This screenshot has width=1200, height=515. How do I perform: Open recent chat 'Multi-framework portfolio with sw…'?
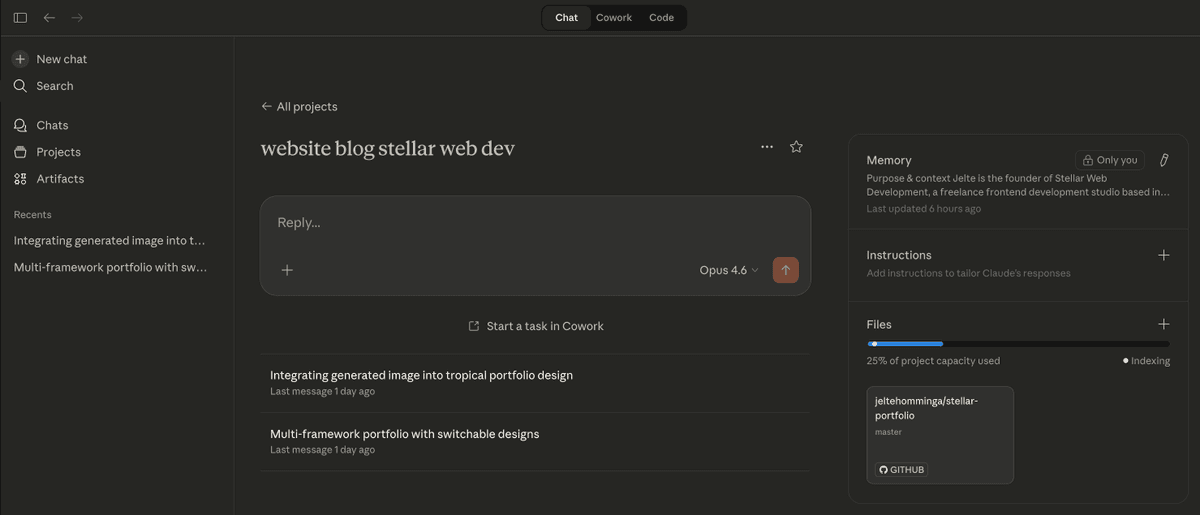[110, 268]
